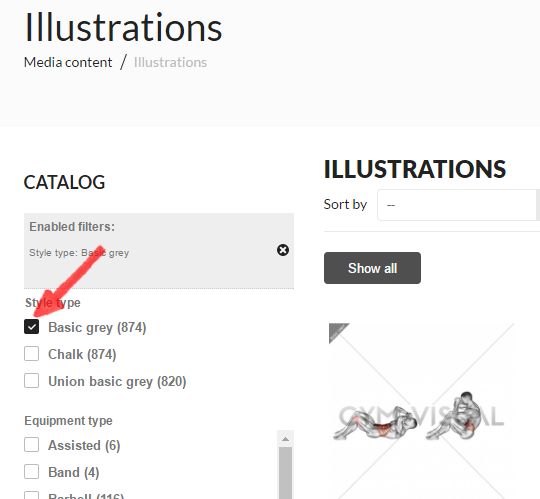This screenshot has width=540, height=499.
Task: Click the Union basic grey (820) label
Action: tap(117, 382)
